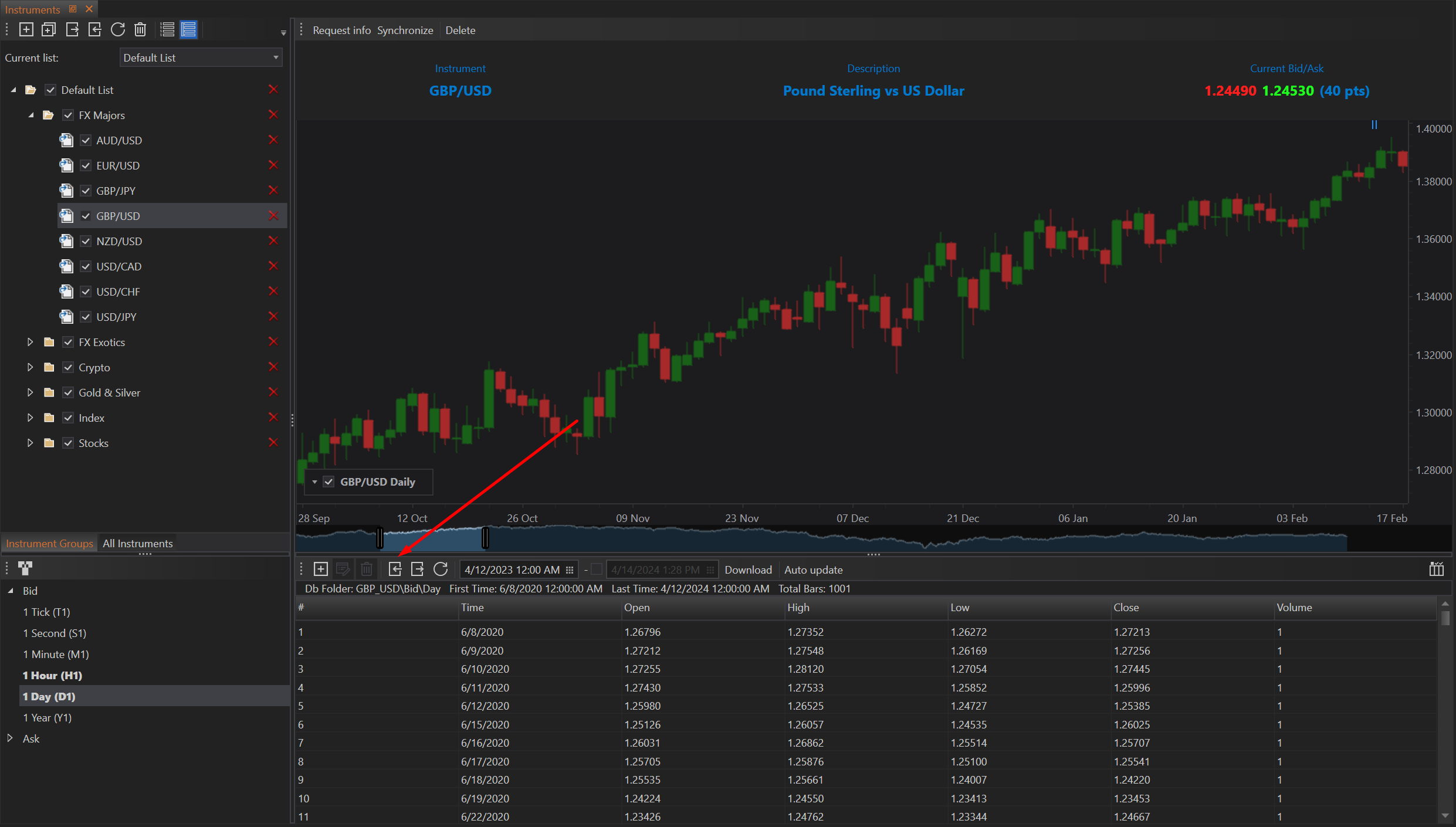Screen dimensions: 1456x827
Task: Click the refresh icon in the data toolbar
Action: coord(441,569)
